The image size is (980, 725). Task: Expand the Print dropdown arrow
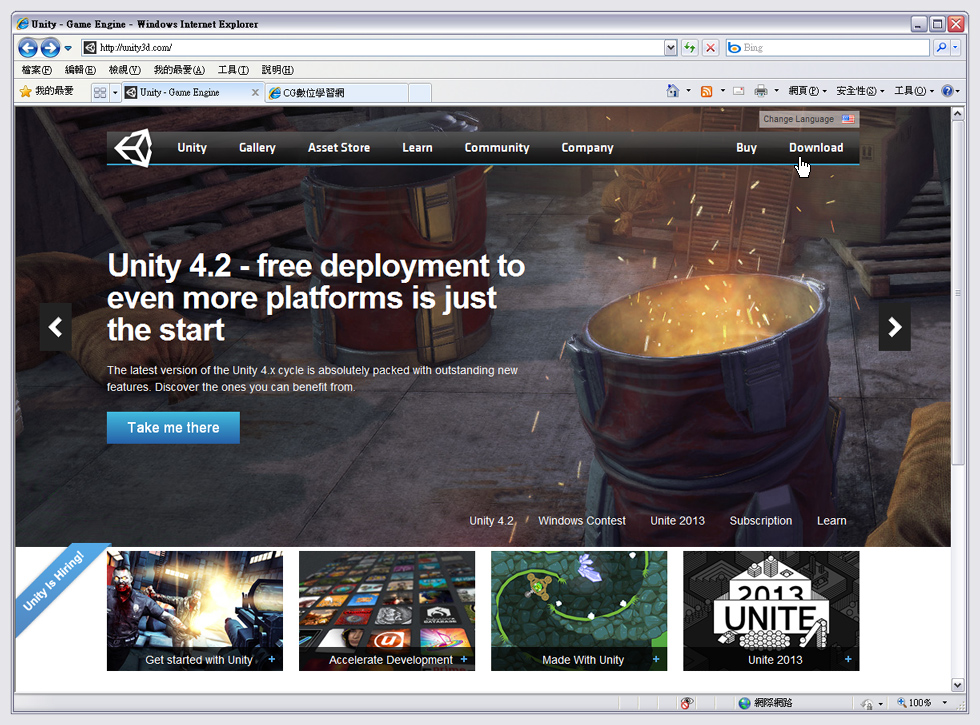[x=776, y=91]
